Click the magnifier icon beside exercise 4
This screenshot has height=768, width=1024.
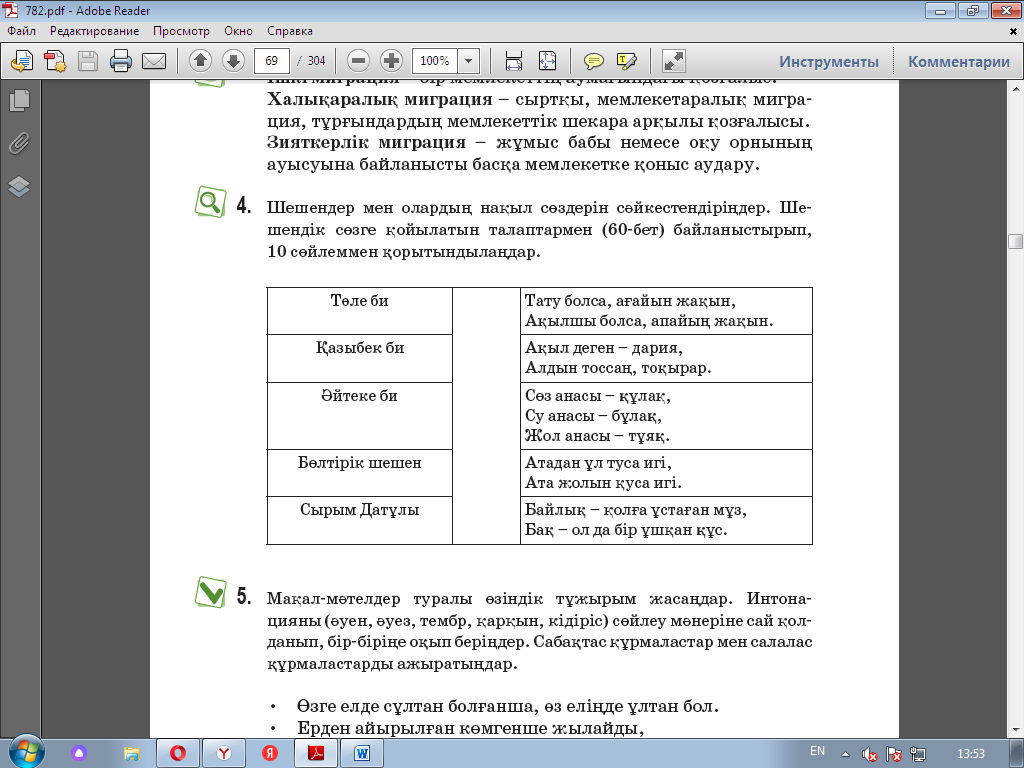(x=210, y=202)
